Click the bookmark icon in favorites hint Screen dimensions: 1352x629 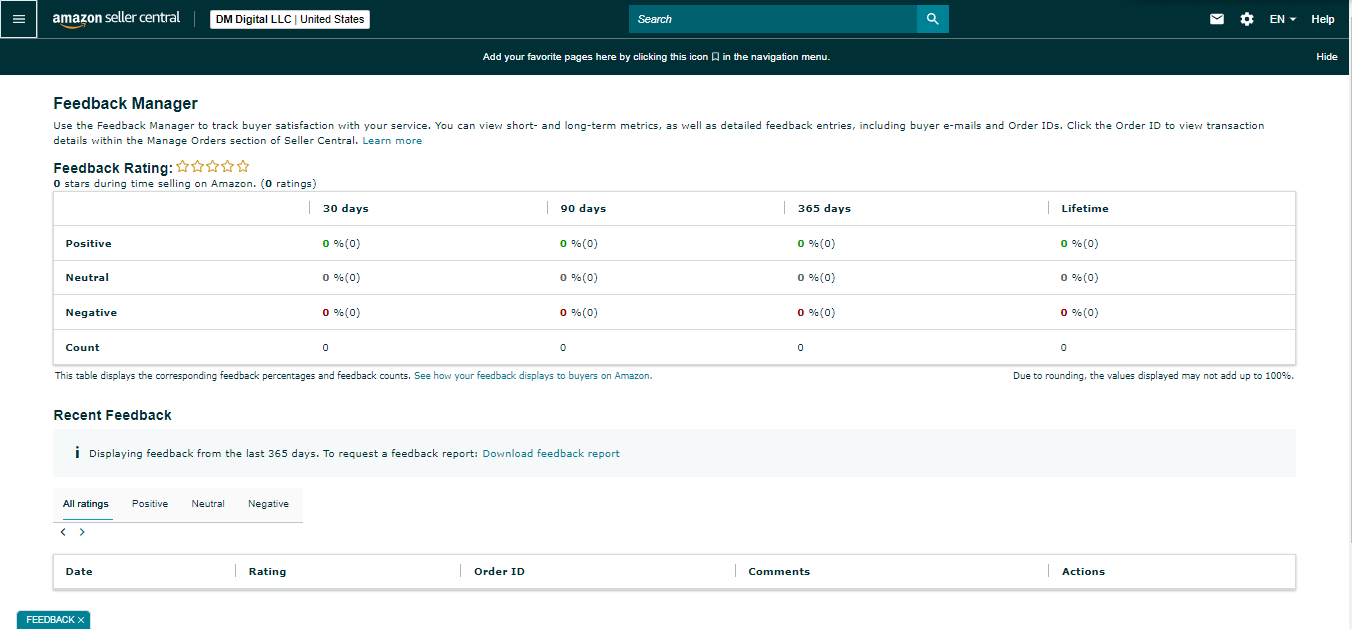pyautogui.click(x=715, y=57)
